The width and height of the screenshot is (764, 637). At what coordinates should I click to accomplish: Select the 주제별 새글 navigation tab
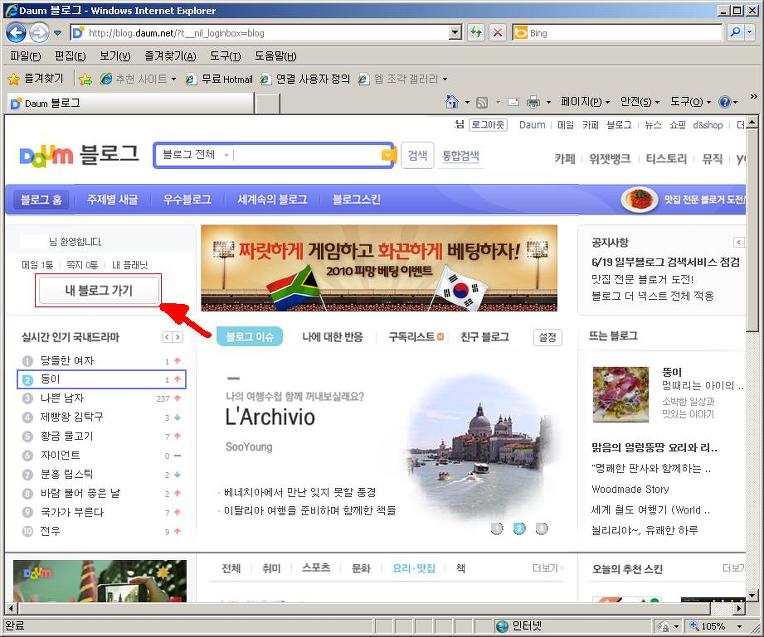pyautogui.click(x=113, y=200)
